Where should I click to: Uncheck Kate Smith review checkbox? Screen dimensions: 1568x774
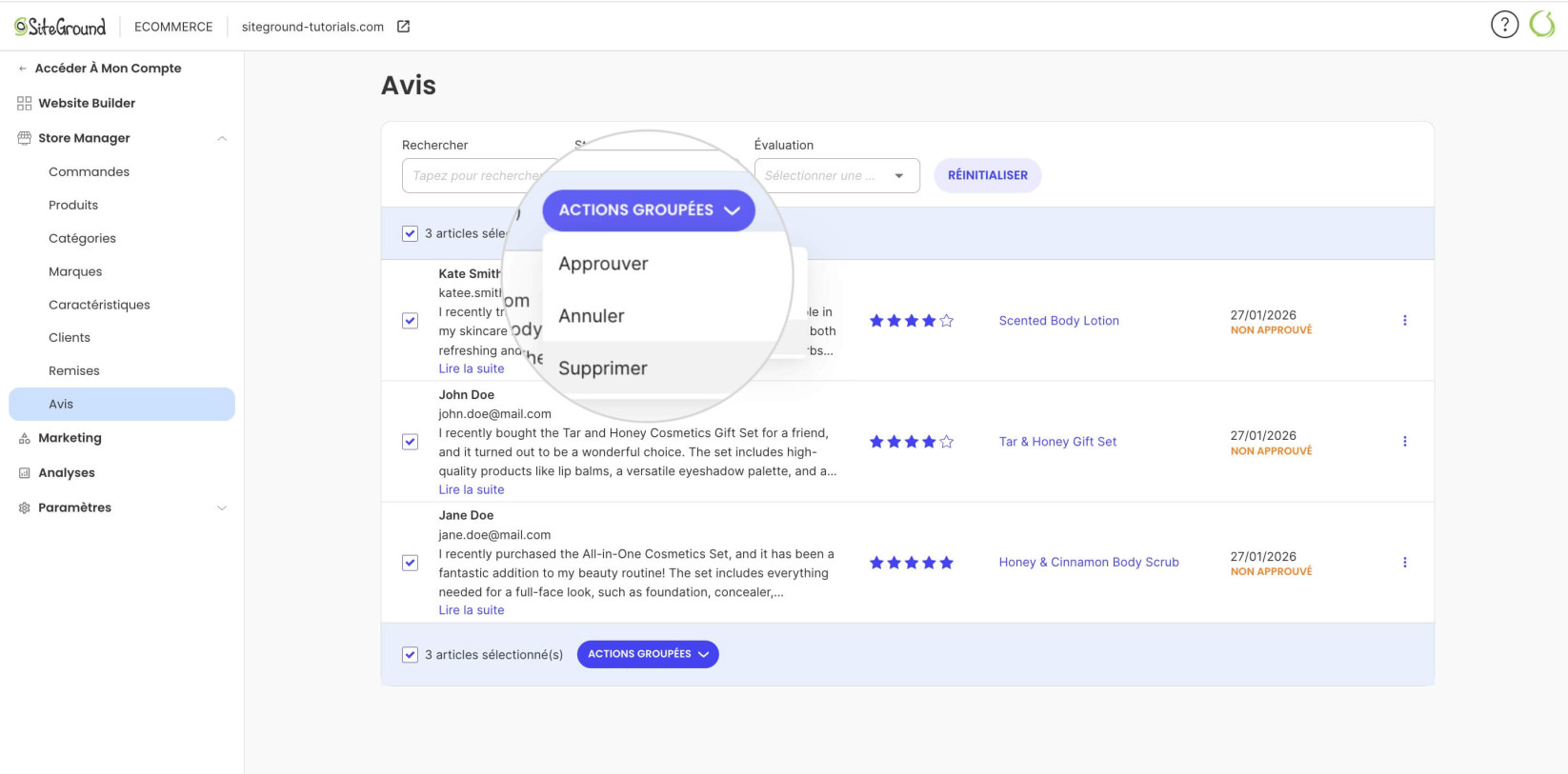[x=410, y=321]
